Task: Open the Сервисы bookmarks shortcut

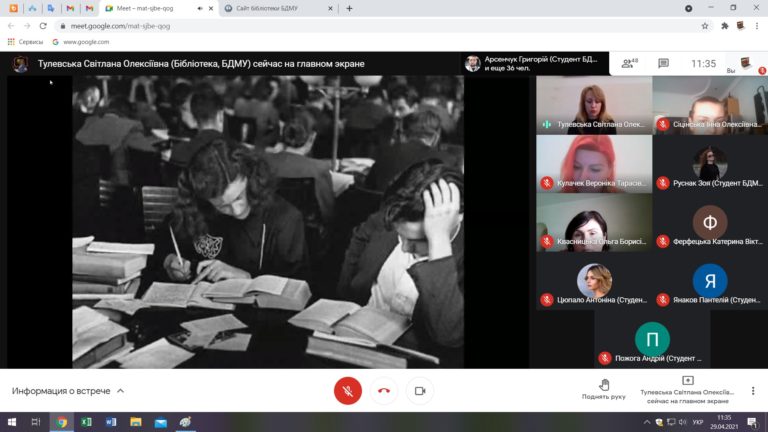Action: (x=27, y=42)
